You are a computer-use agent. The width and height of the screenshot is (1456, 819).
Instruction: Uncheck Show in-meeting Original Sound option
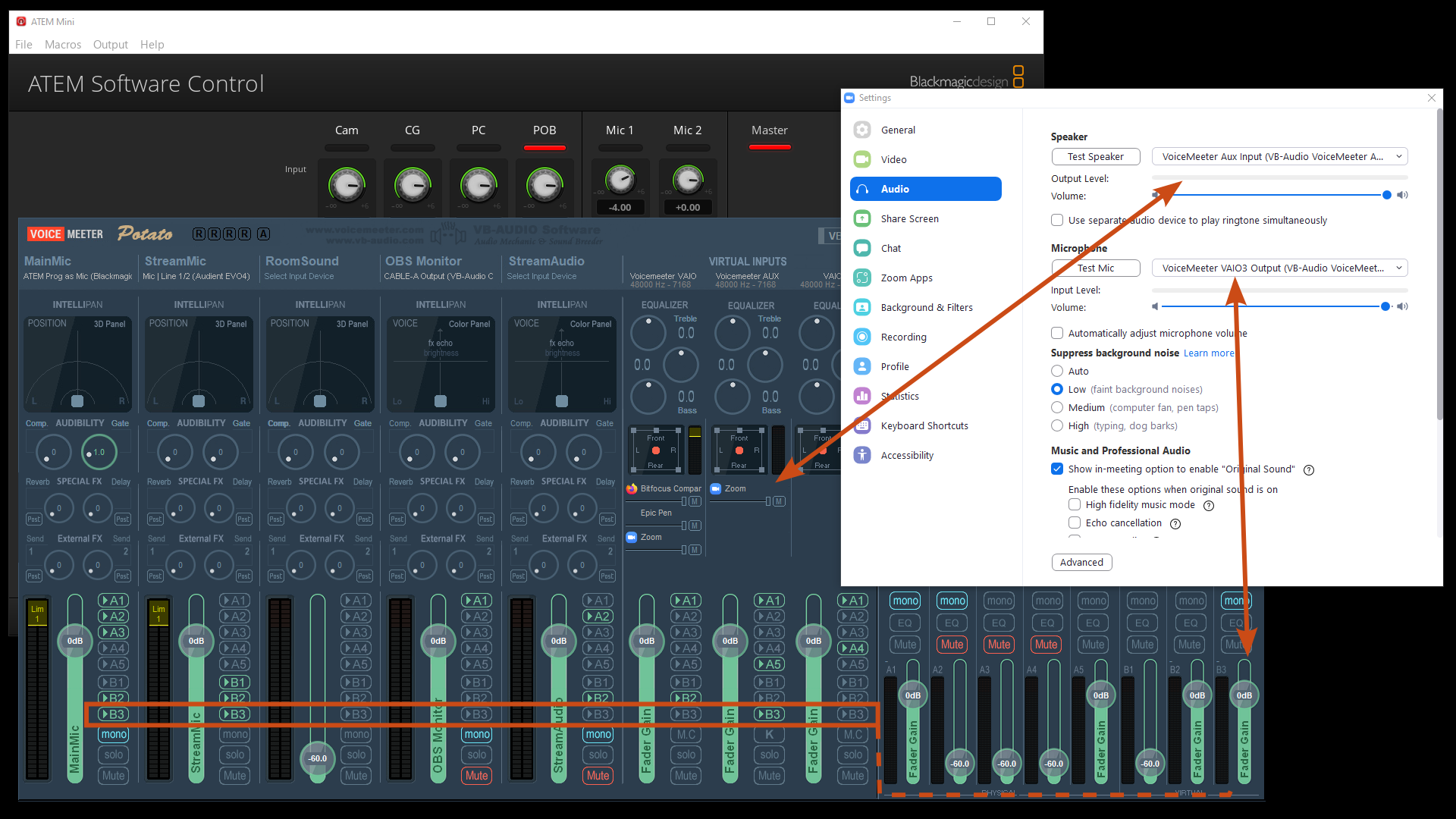click(x=1057, y=469)
